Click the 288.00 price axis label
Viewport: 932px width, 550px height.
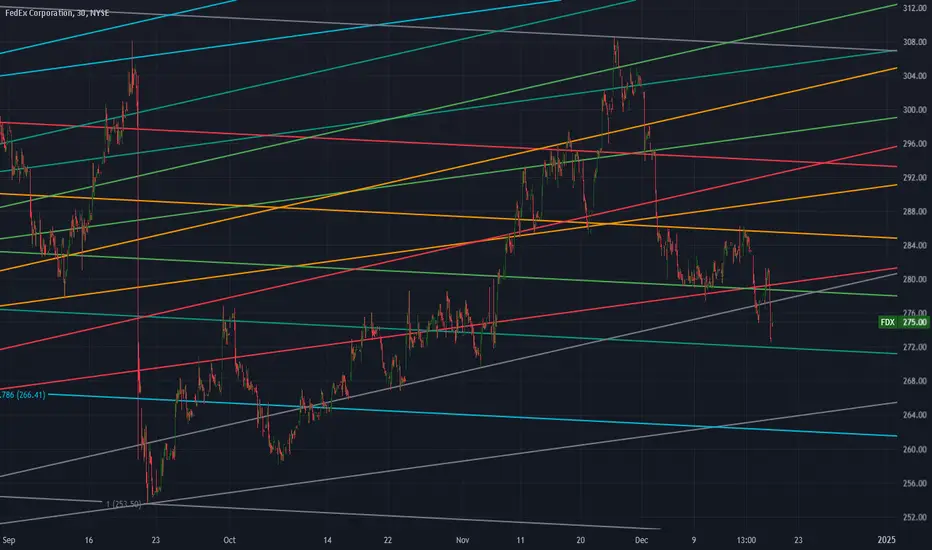click(x=915, y=212)
